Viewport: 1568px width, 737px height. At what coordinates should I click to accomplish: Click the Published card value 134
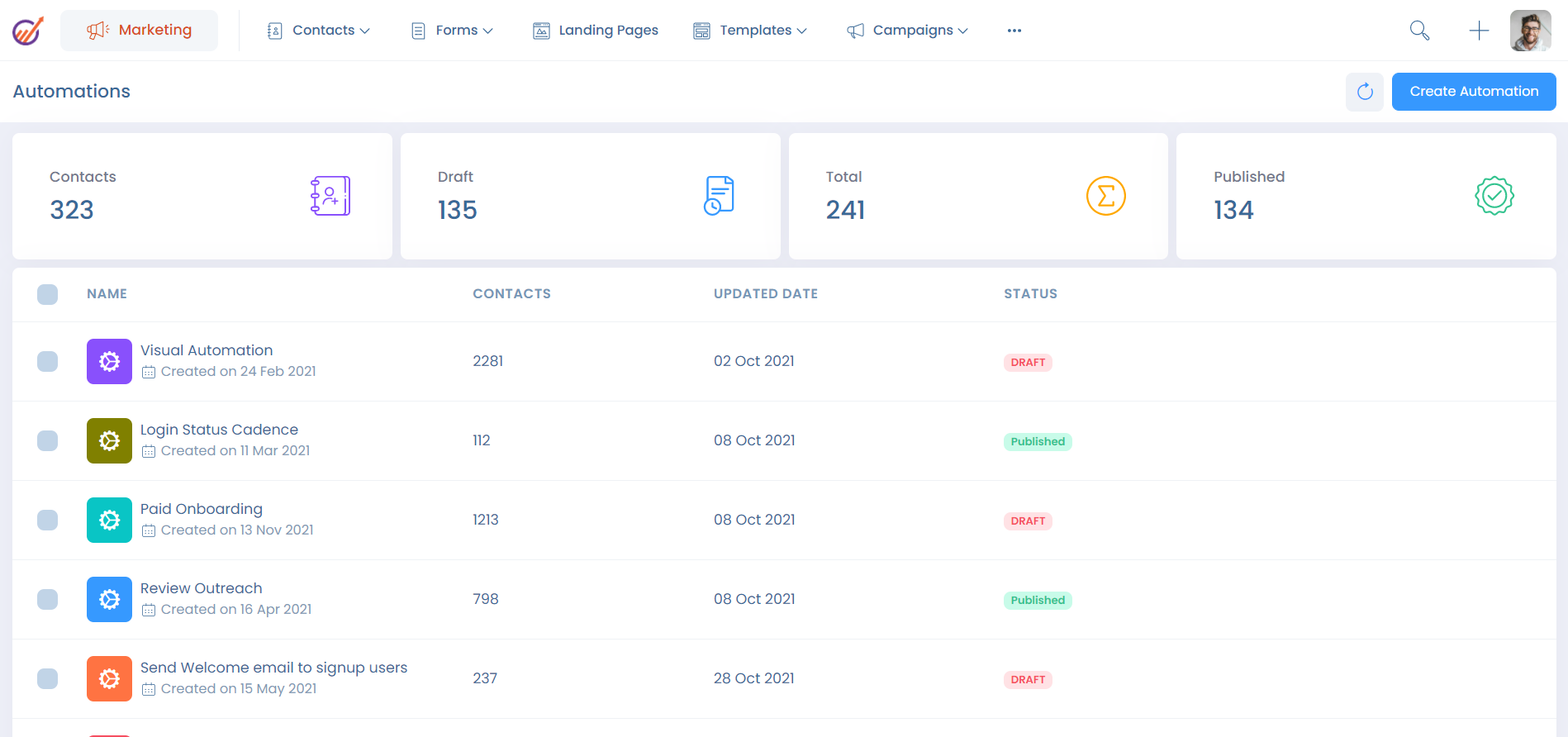tap(1233, 210)
